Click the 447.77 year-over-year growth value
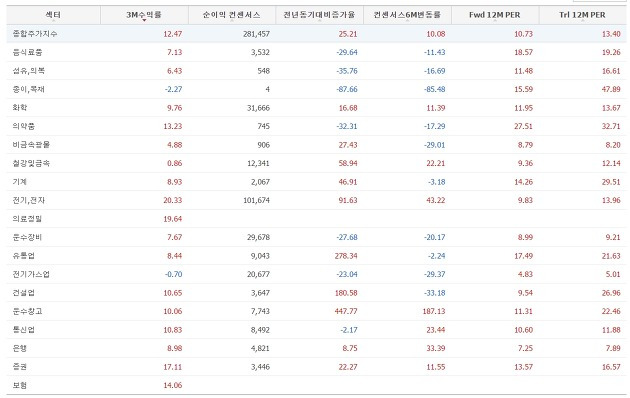Screen dimensions: 630x398 (346, 311)
